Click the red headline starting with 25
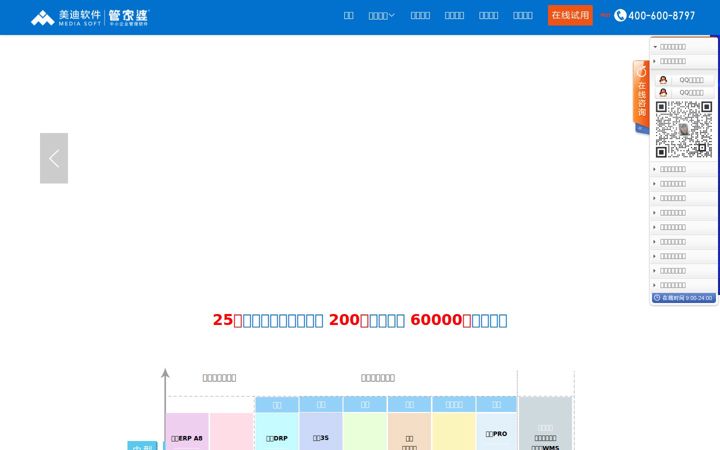 pyautogui.click(x=360, y=320)
